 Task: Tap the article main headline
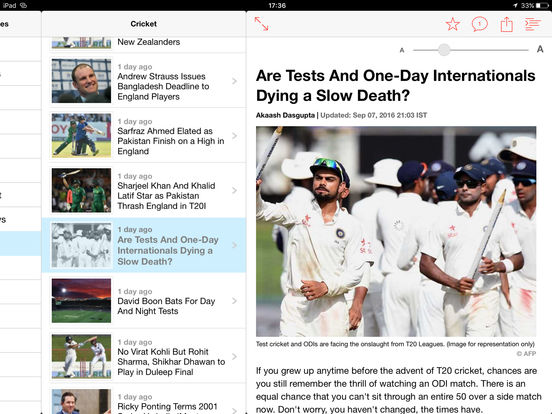pos(396,86)
